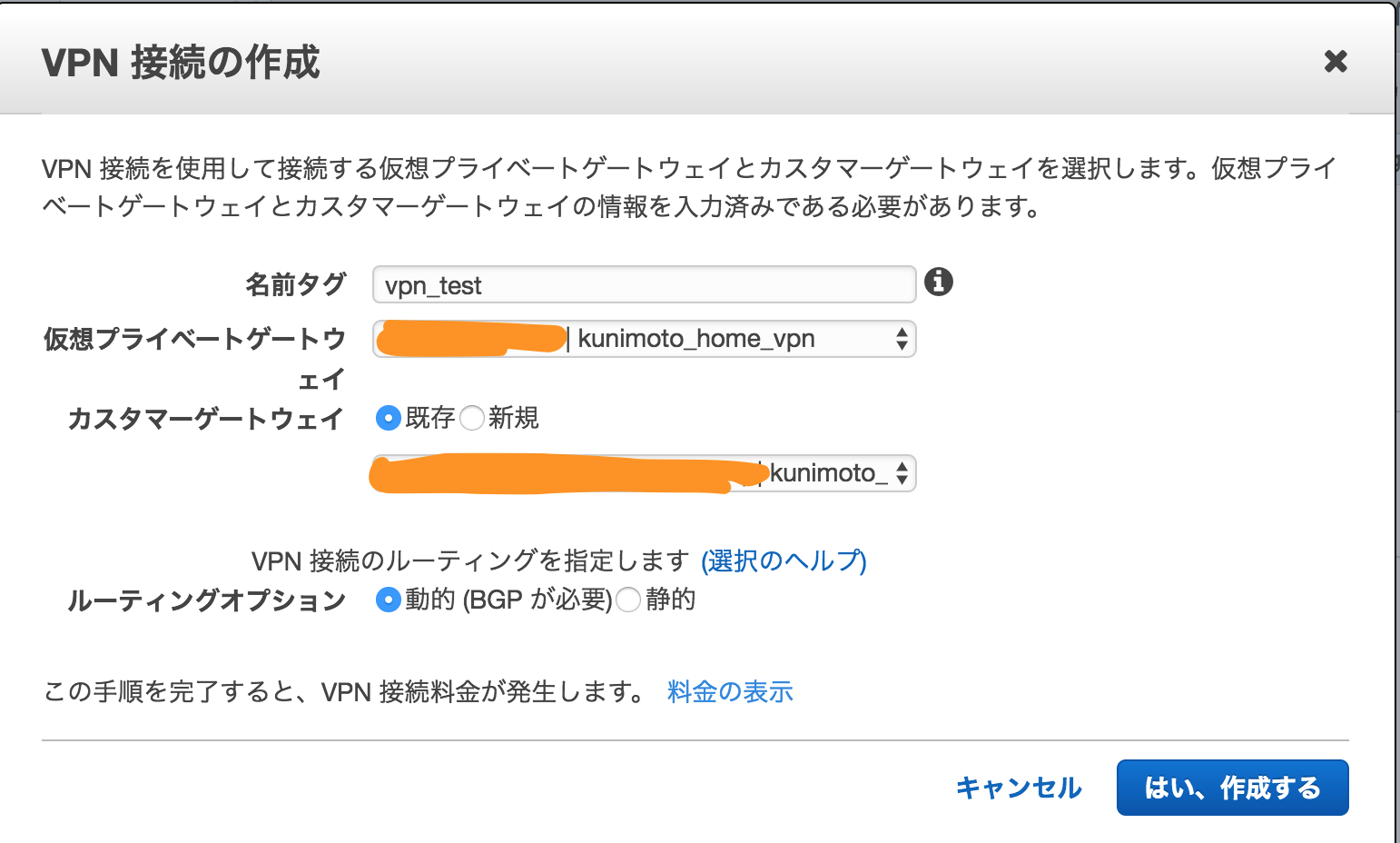Click the はい、作成する button
This screenshot has width=1400, height=843.
click(x=1232, y=788)
